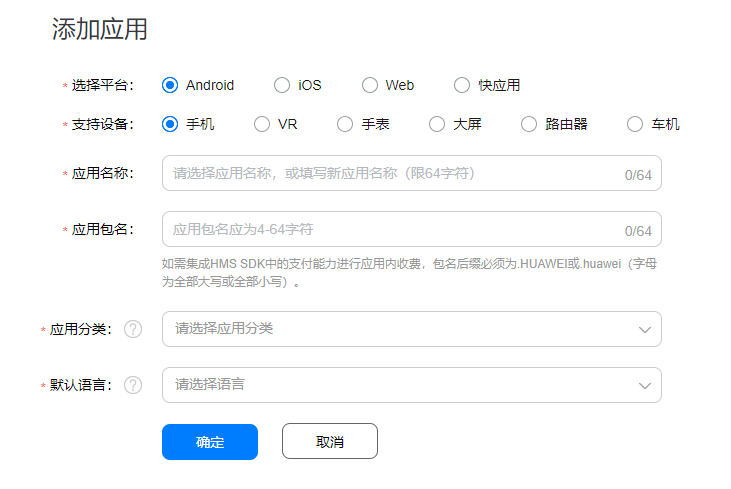Click the 0/64 counter in 应用名称 field
This screenshot has width=731, height=489.
click(638, 175)
